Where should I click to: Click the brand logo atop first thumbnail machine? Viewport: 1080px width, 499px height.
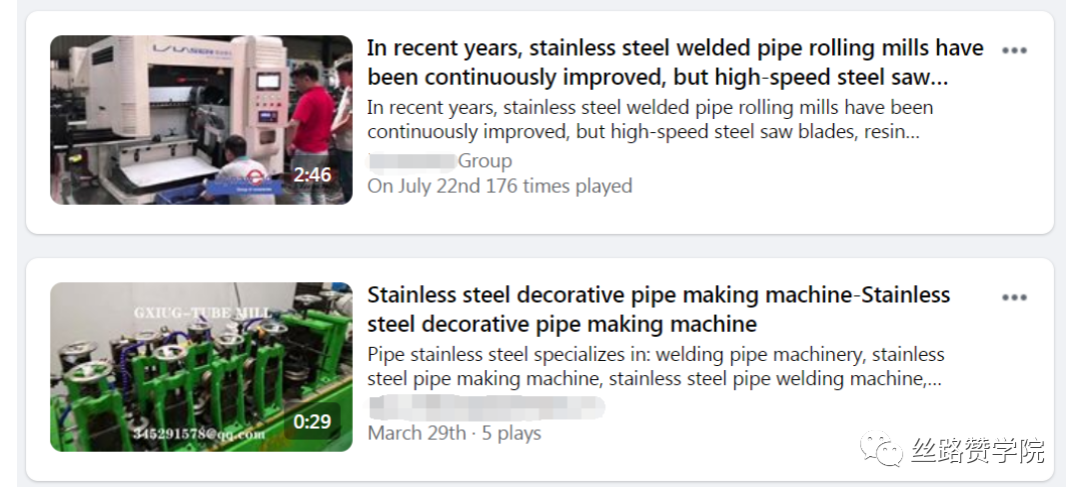click(139, 50)
